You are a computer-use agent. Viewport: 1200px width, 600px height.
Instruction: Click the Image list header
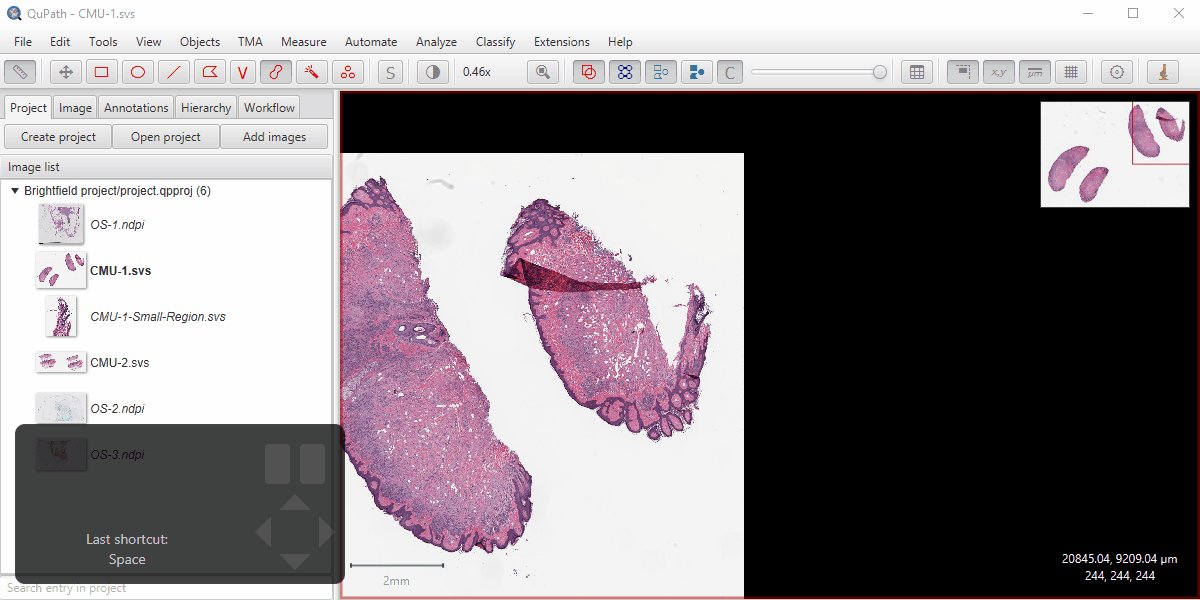coord(166,167)
